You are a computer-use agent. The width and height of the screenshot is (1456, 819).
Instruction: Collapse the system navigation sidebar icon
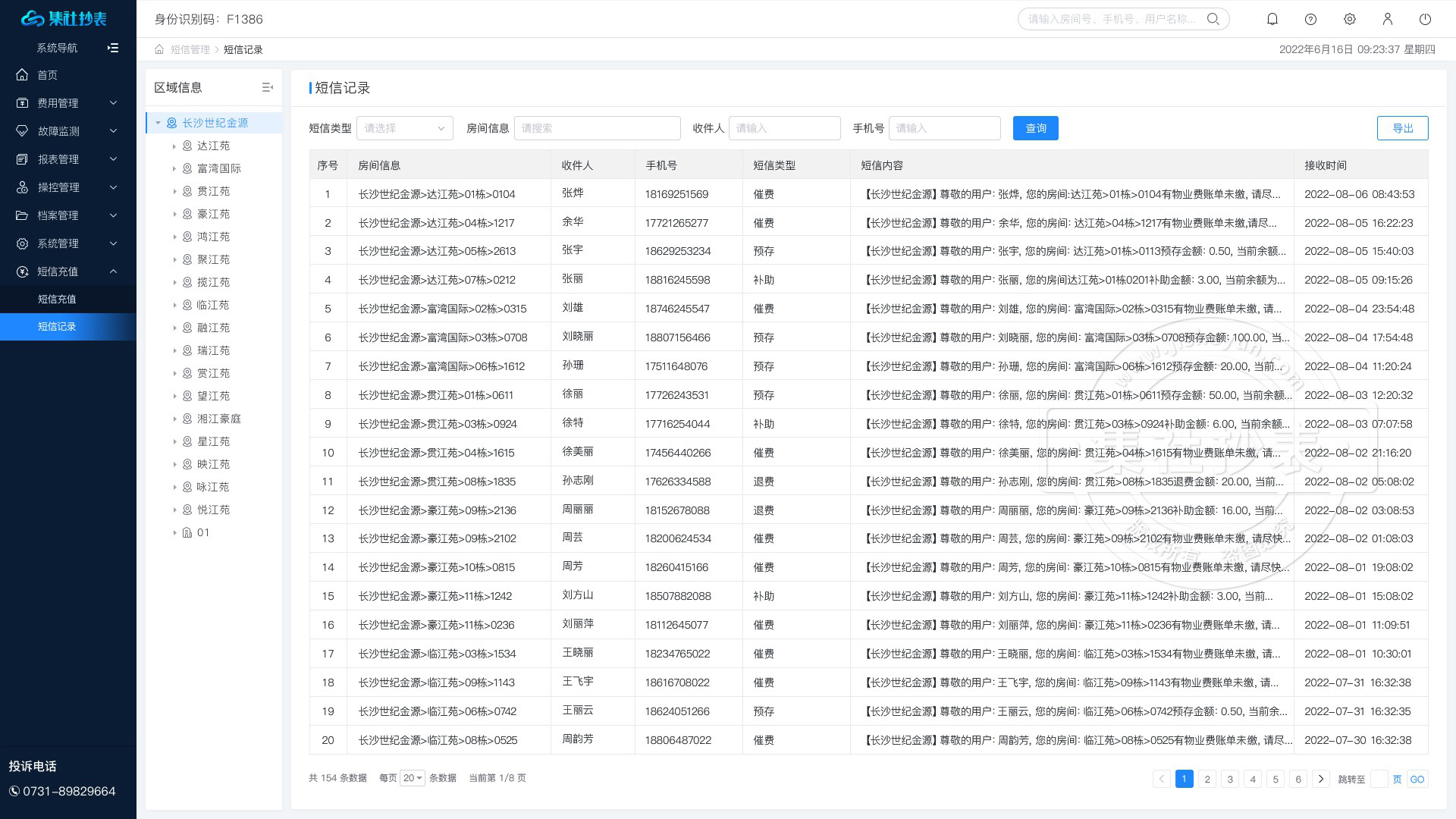[113, 48]
